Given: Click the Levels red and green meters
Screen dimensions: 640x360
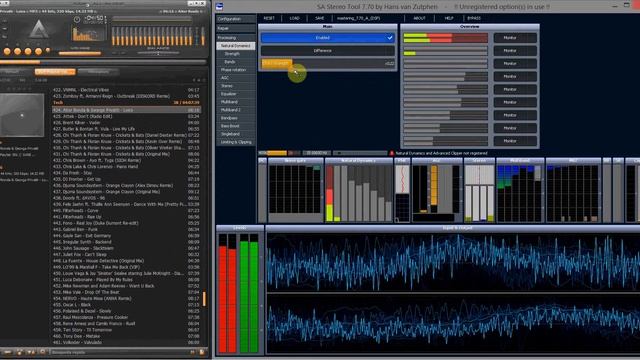Looking at the screenshot, I should point(238,293).
